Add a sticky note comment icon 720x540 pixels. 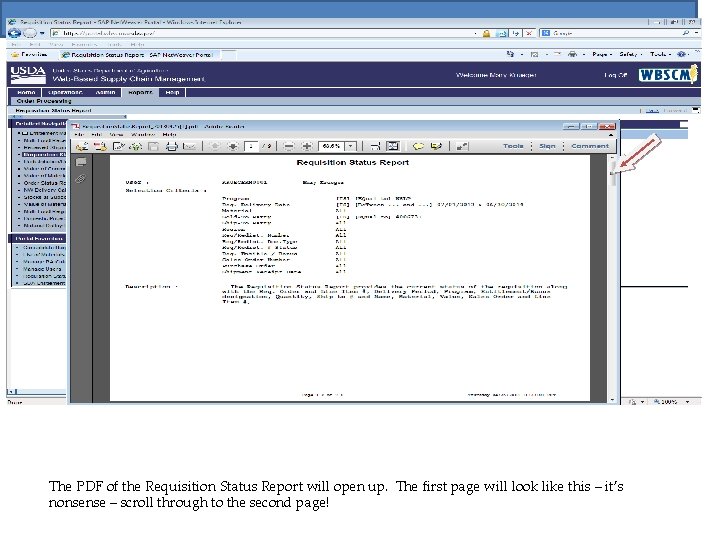[418, 147]
